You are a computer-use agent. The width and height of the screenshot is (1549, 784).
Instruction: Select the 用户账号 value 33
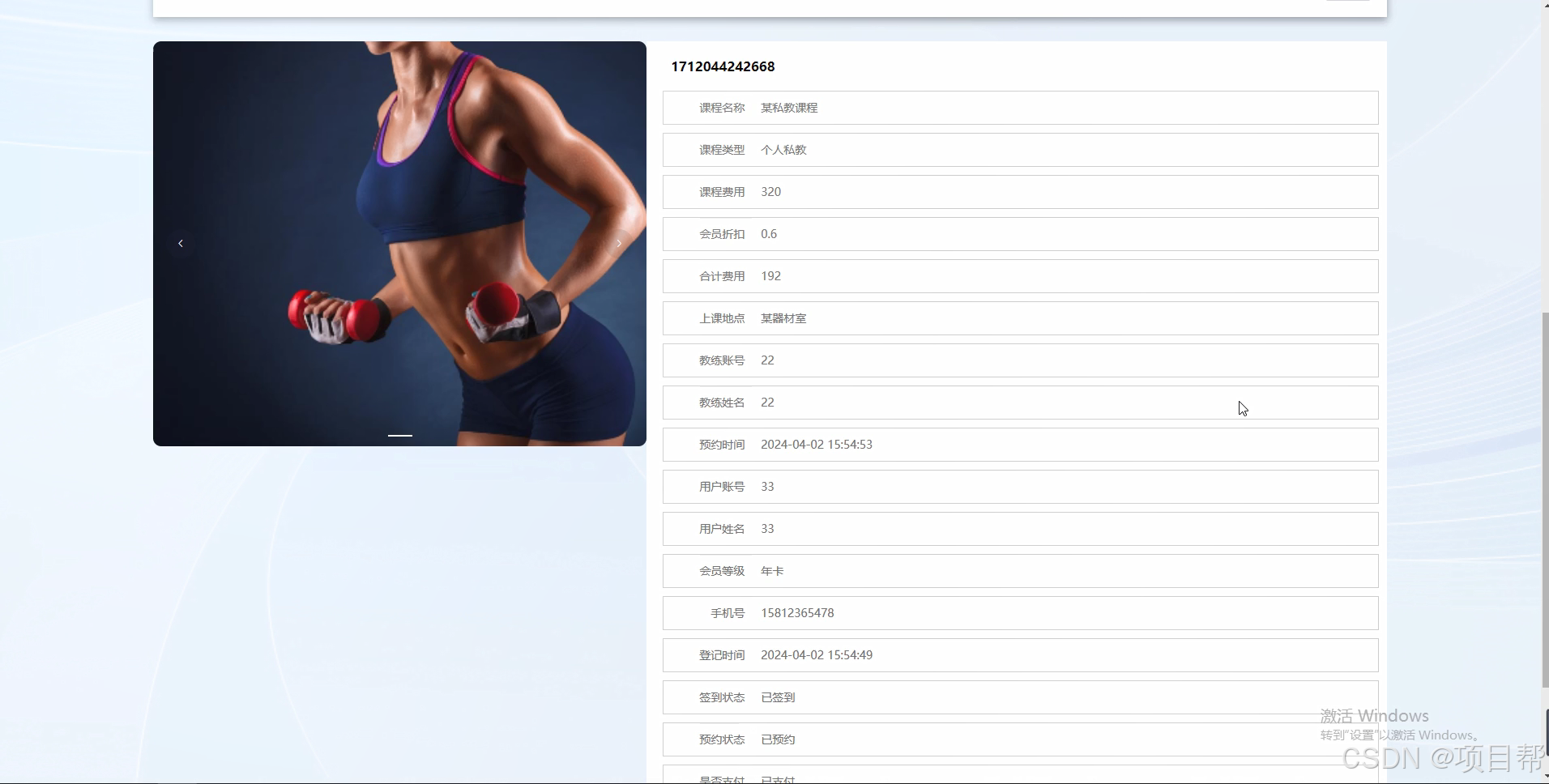point(767,487)
